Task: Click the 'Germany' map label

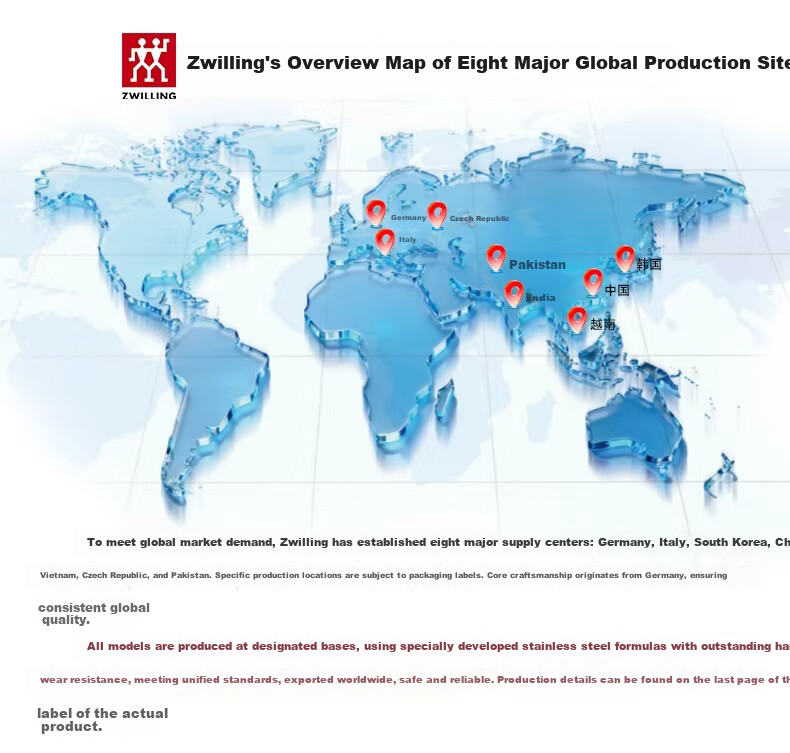Action: click(x=409, y=218)
